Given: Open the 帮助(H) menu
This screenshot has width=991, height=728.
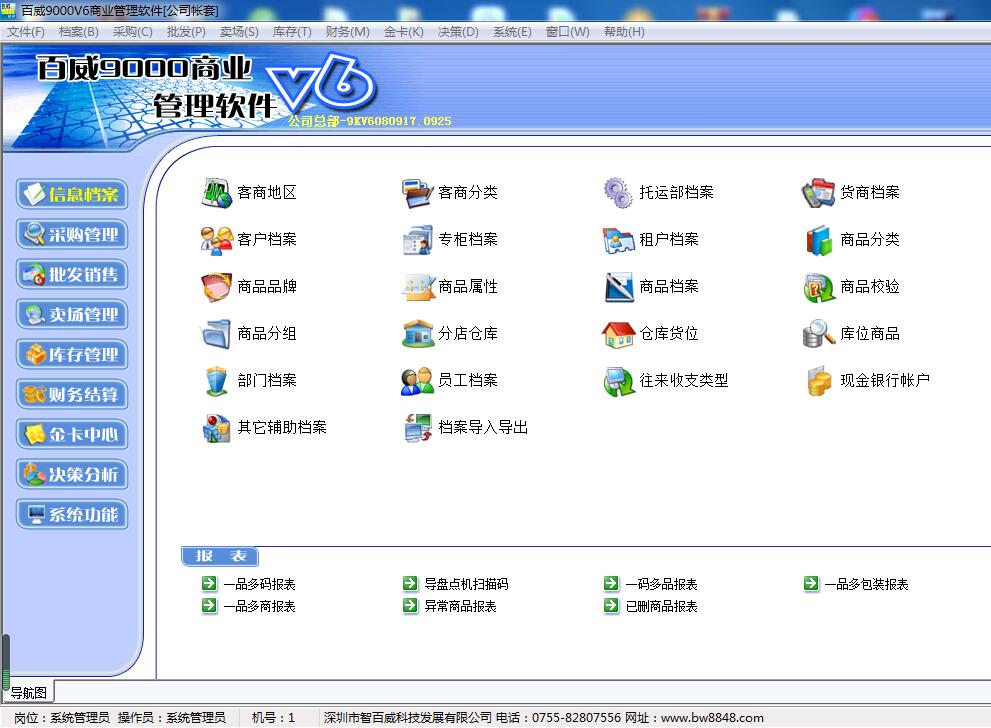Looking at the screenshot, I should (624, 32).
